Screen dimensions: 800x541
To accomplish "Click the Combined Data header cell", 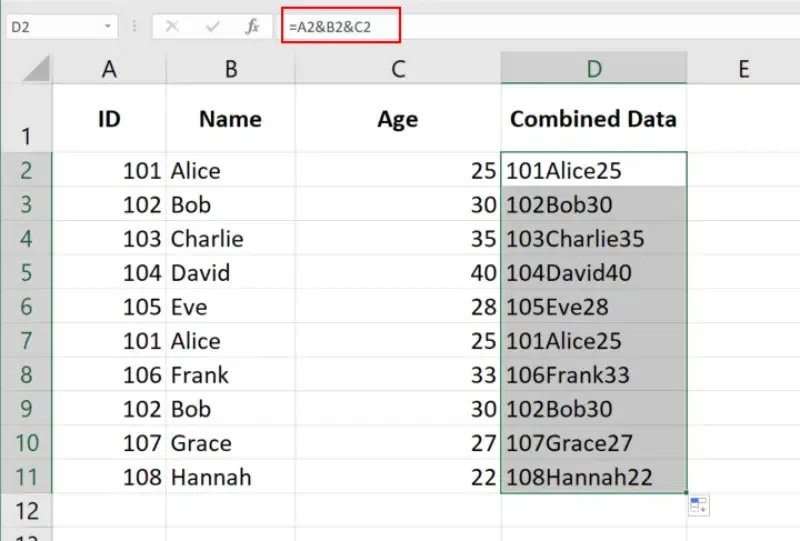I will click(x=594, y=119).
